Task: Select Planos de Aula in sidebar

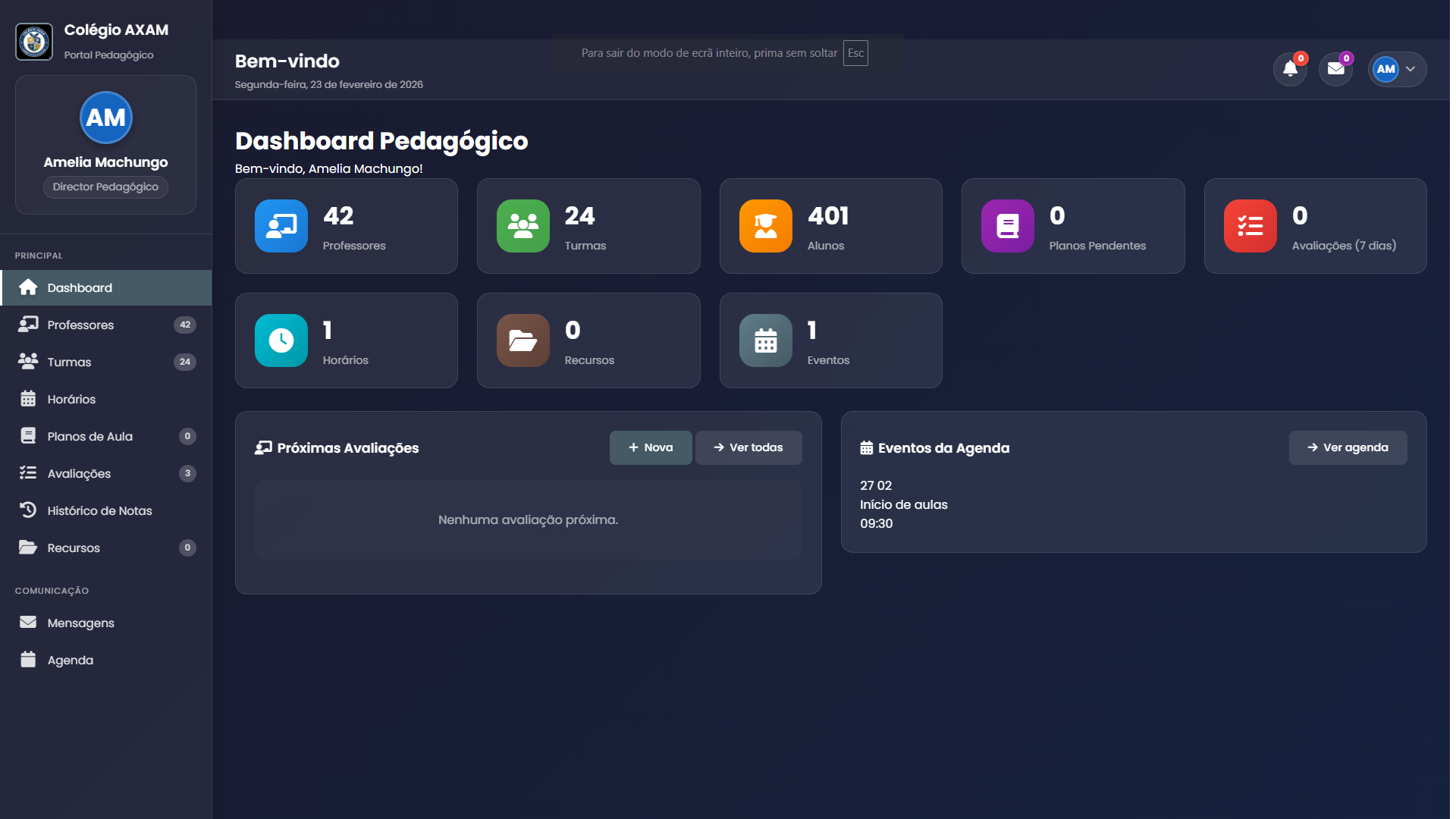Action: click(89, 436)
